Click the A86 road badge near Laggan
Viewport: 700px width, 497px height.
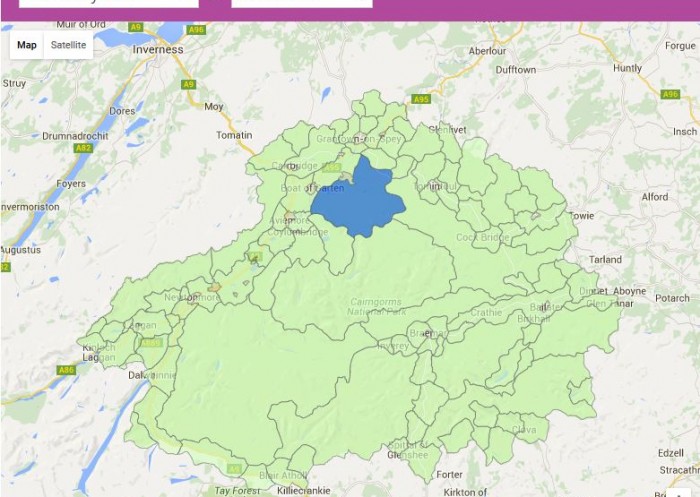pyautogui.click(x=67, y=370)
